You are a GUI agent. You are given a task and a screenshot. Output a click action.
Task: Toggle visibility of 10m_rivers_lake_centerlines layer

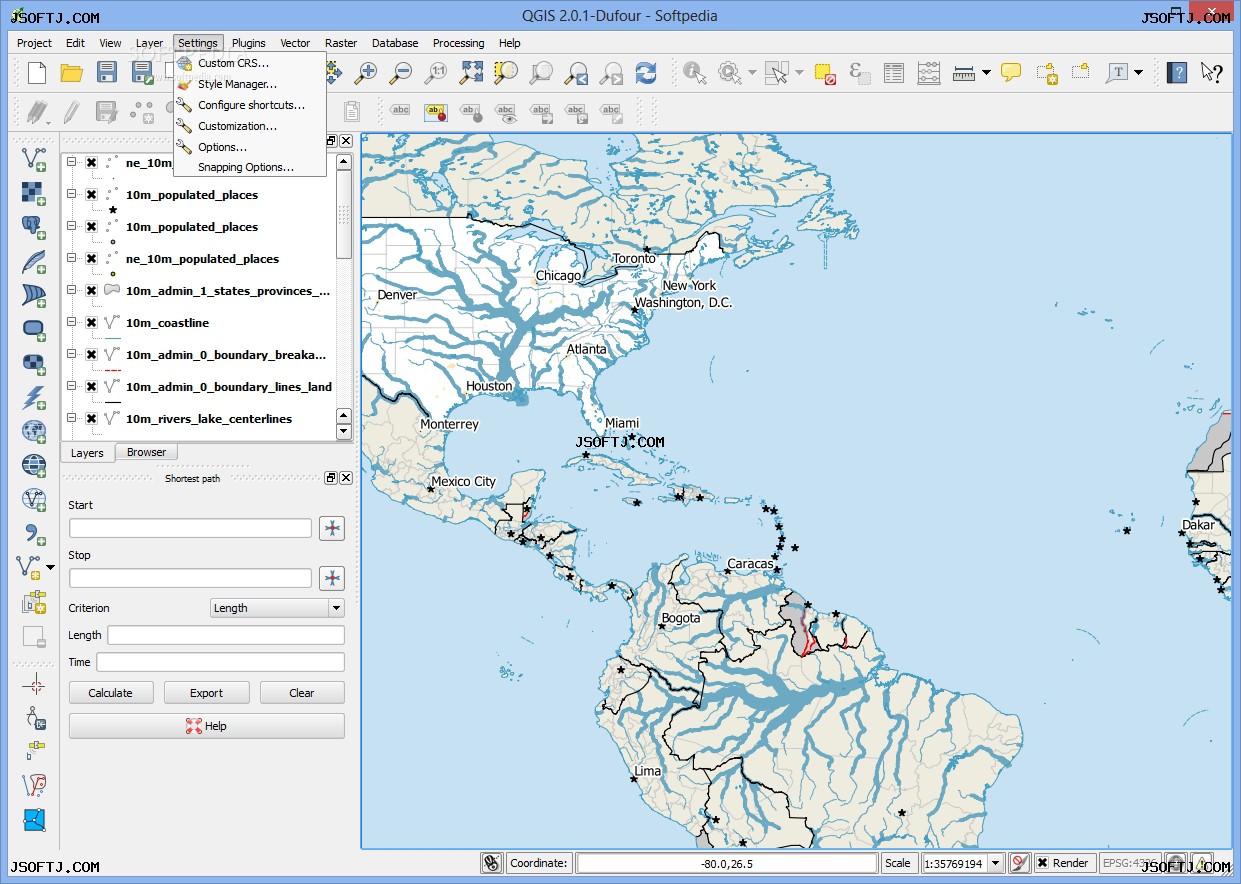click(x=91, y=419)
